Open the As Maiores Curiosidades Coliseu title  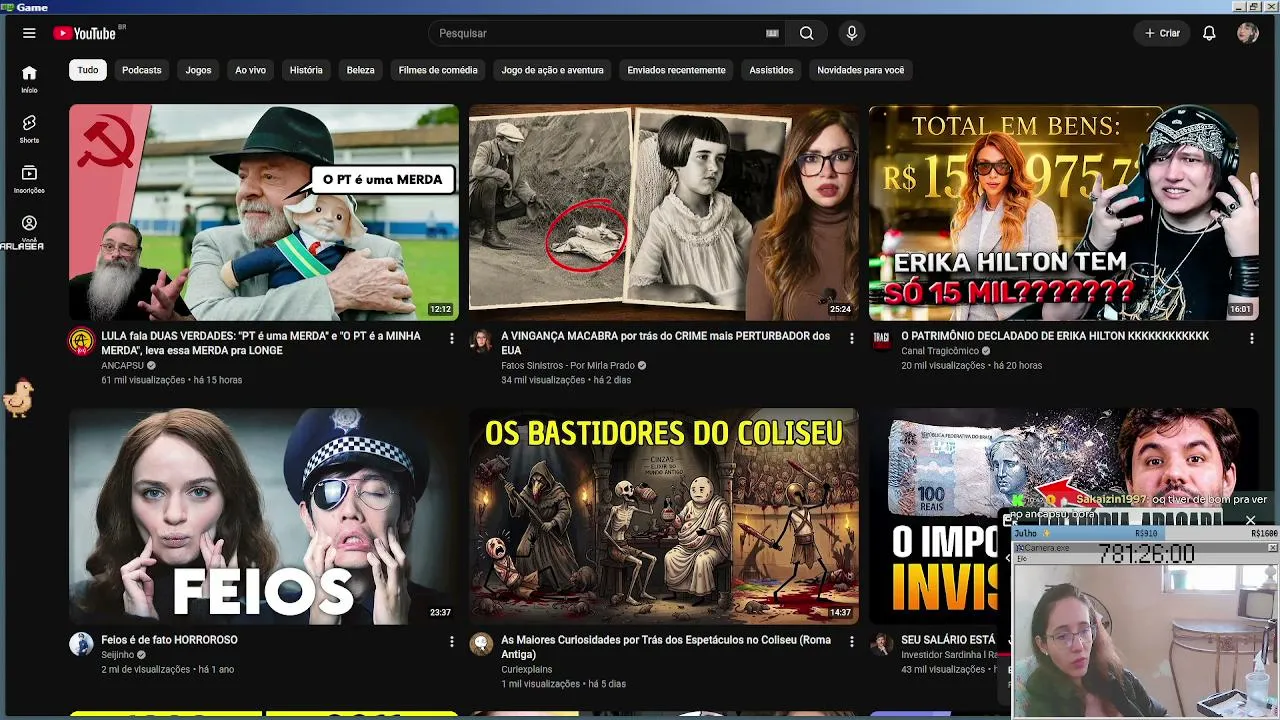coord(666,647)
